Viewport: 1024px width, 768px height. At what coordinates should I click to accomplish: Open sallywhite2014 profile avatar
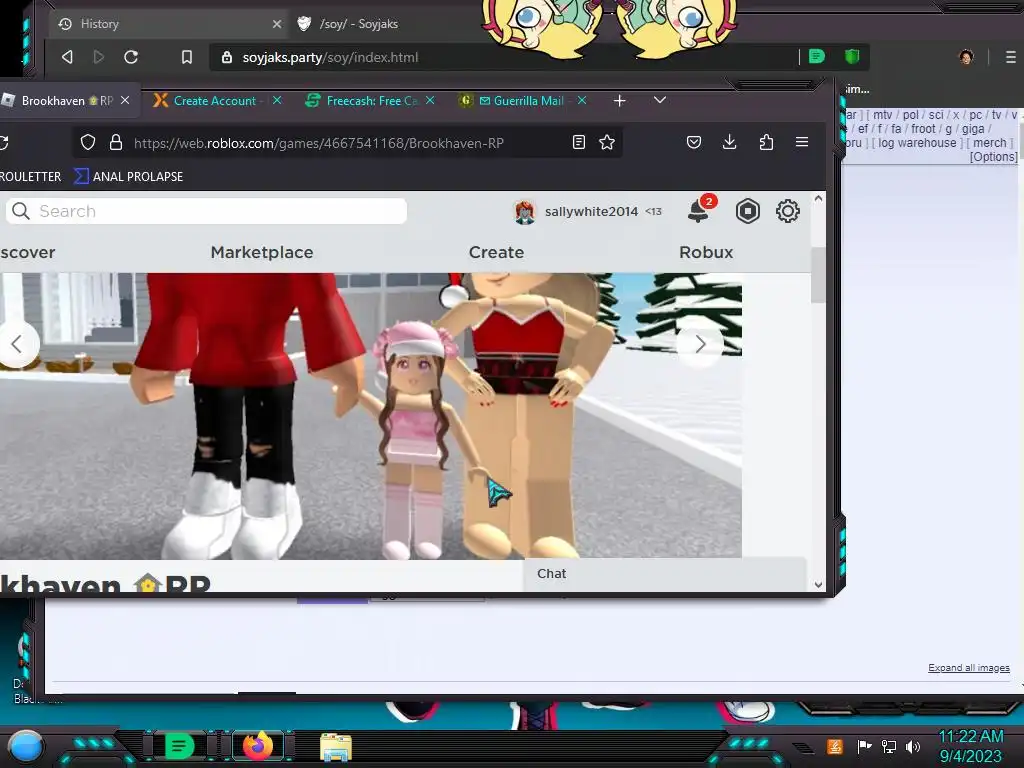(524, 212)
